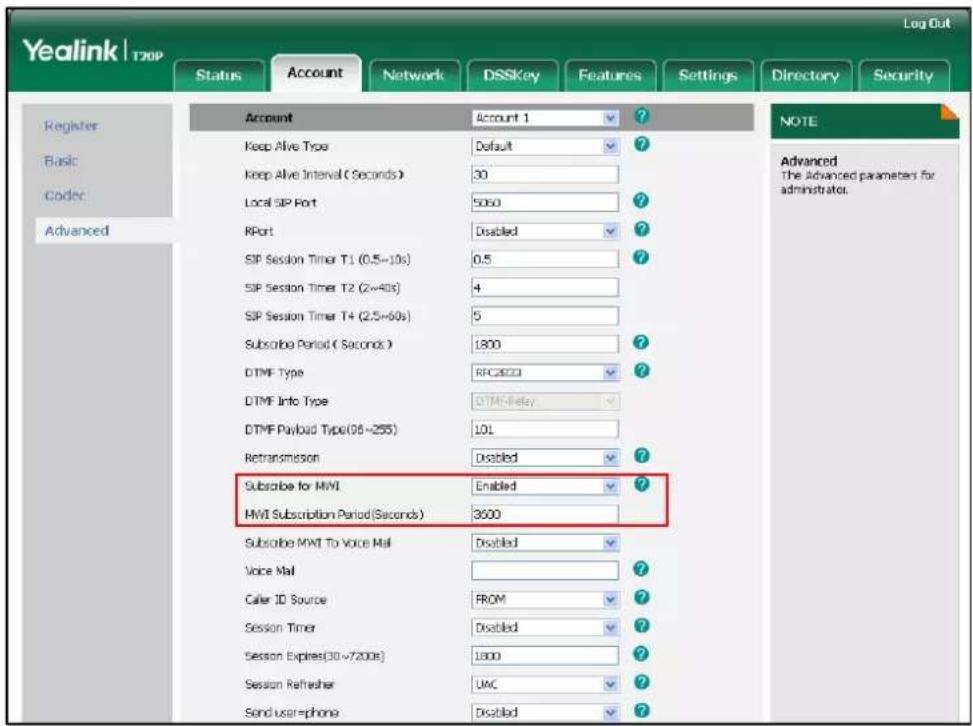This screenshot has height=726, width=973.
Task: Click the Local SIP Port input field
Action: pos(545,203)
